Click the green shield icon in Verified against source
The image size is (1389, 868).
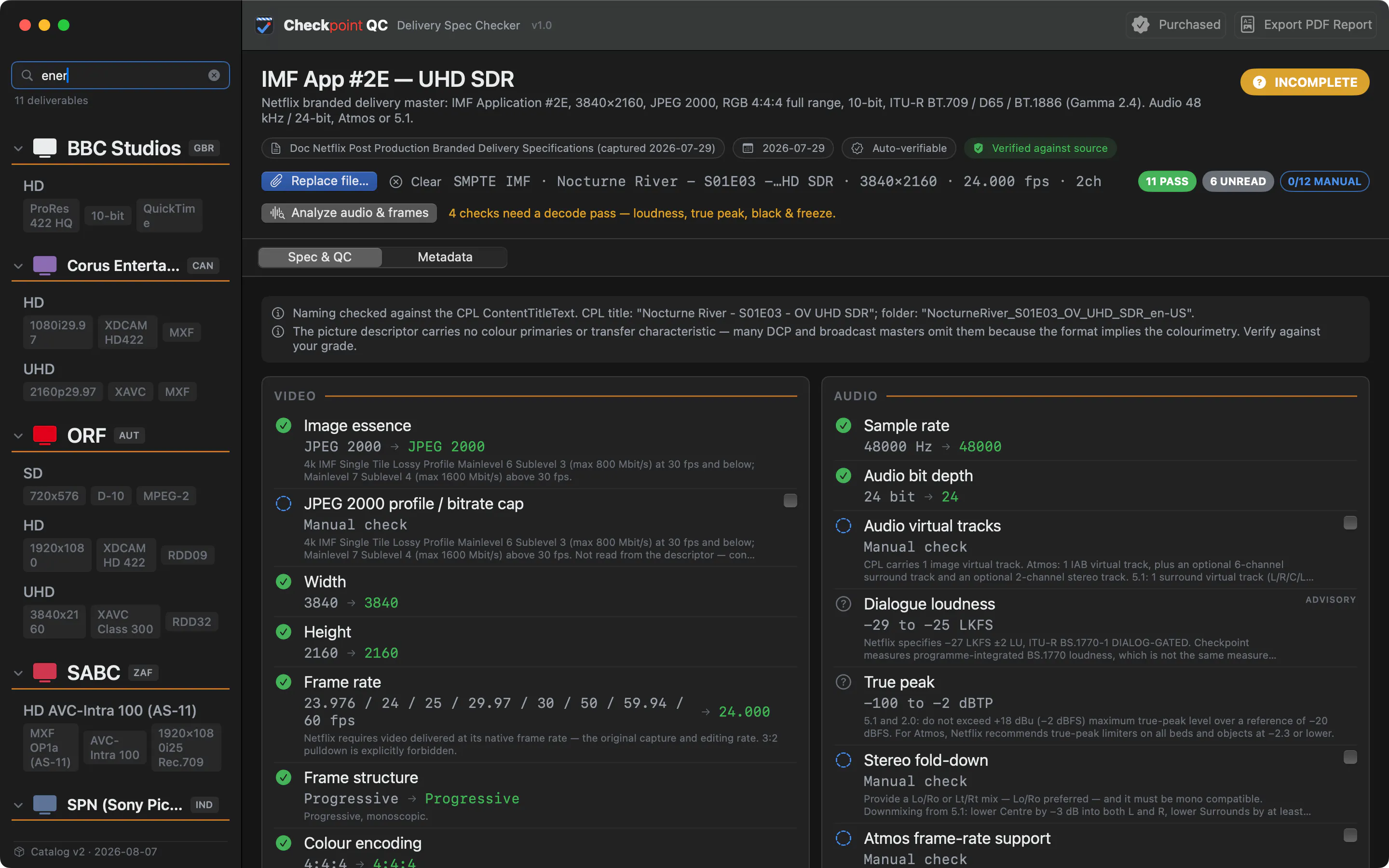click(979, 148)
